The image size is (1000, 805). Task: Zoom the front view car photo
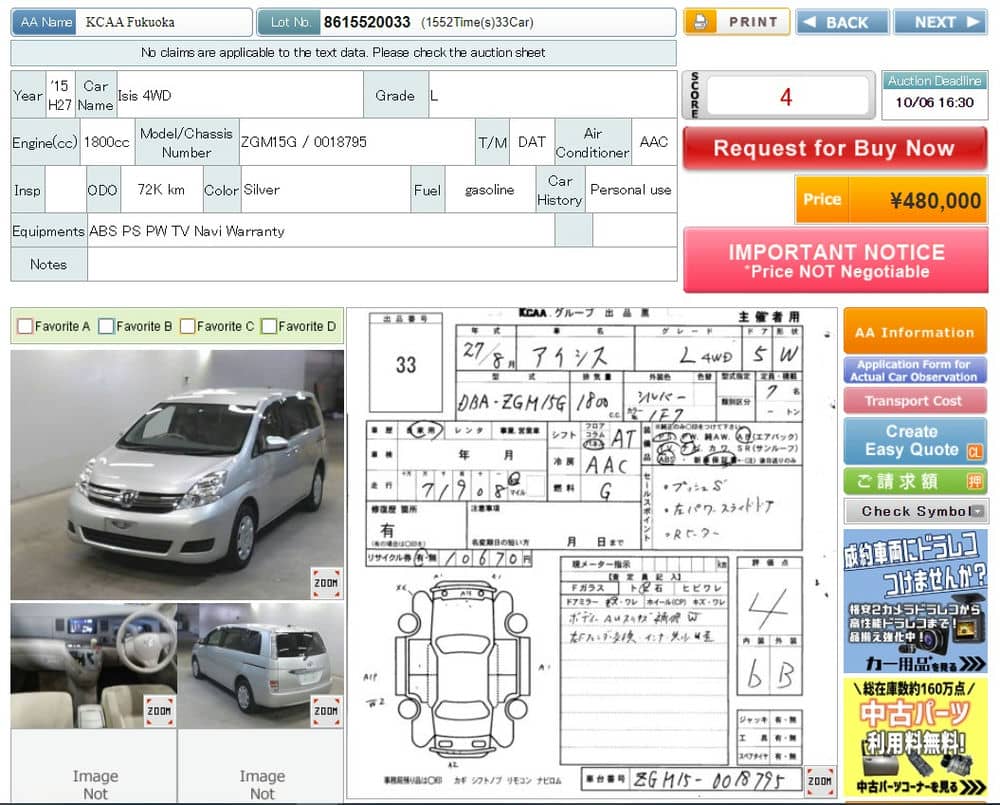[x=326, y=582]
